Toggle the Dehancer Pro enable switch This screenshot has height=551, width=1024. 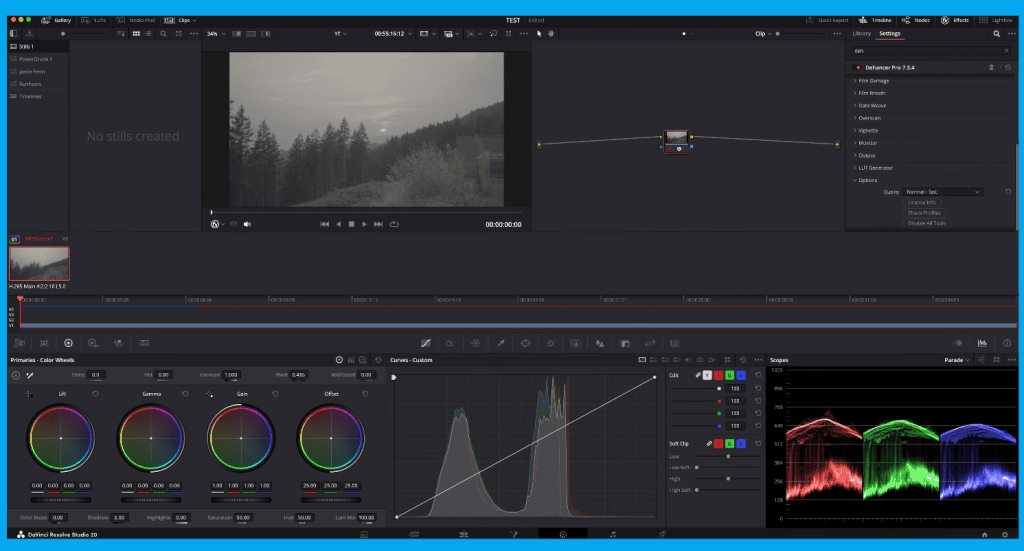[x=858, y=67]
